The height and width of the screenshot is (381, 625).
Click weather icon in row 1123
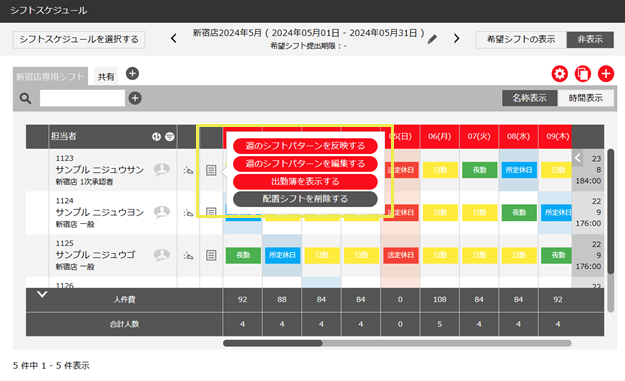188,170
